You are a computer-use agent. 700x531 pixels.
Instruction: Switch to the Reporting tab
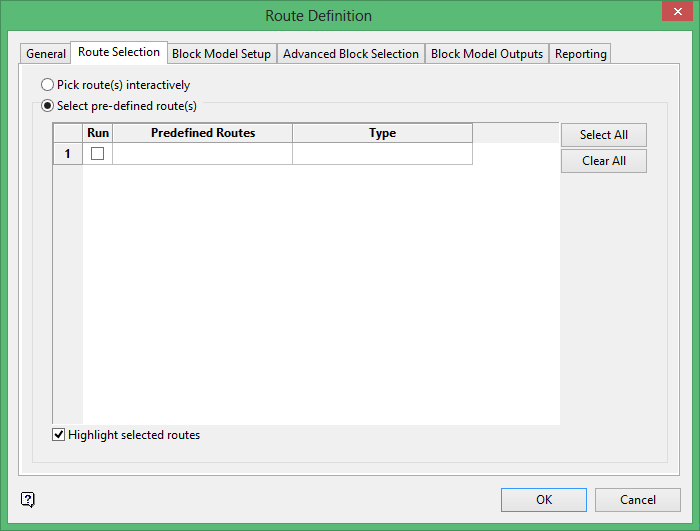(x=580, y=54)
